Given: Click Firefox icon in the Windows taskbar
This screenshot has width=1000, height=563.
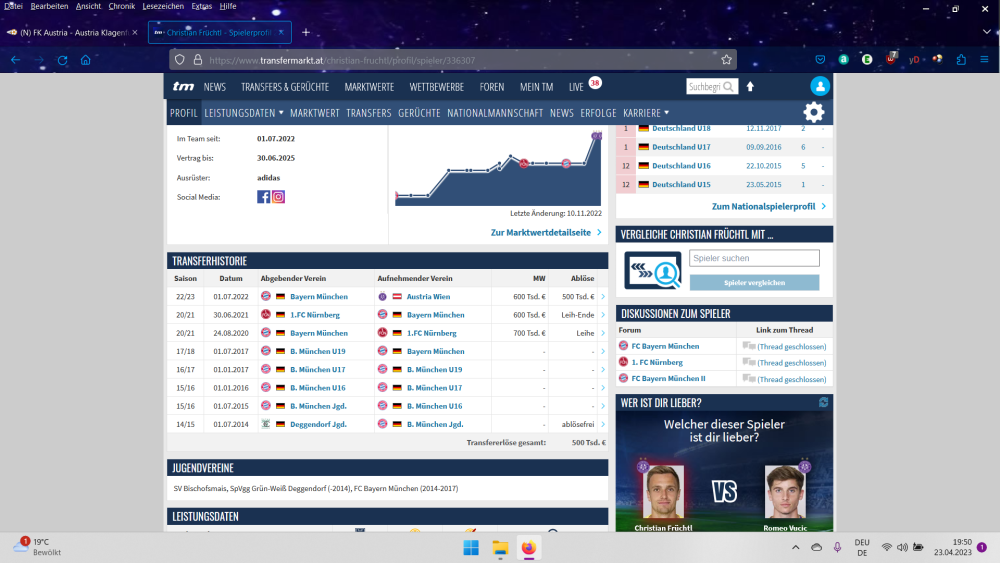Looking at the screenshot, I should click(528, 547).
